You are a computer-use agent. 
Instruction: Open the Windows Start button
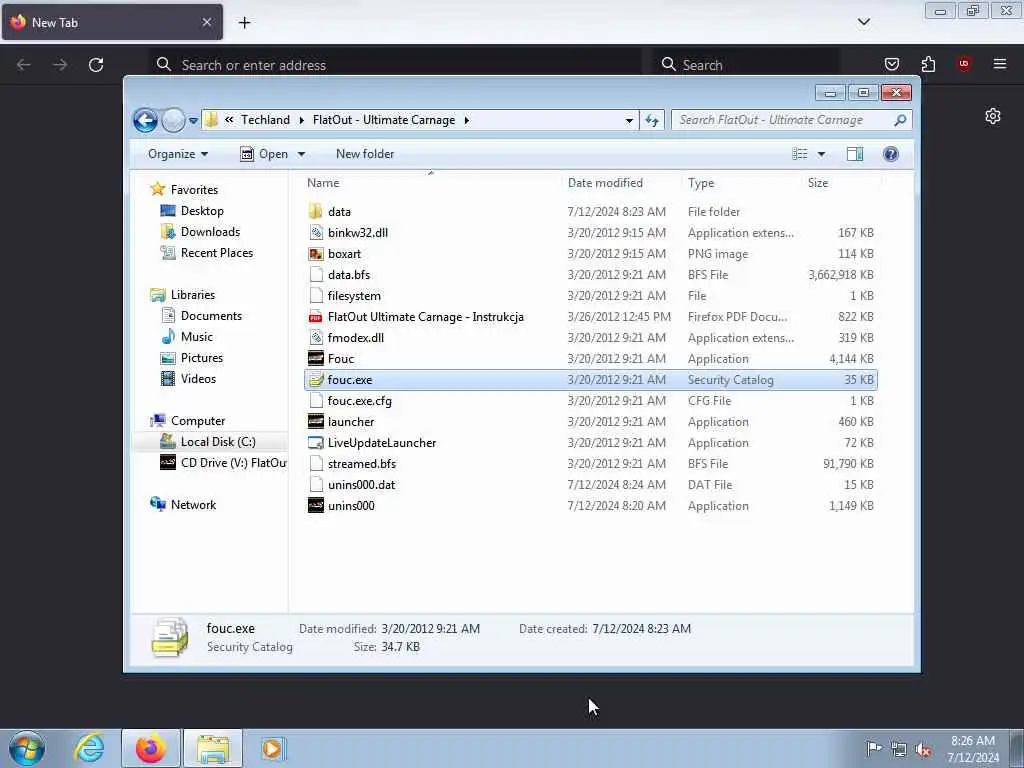pyautogui.click(x=27, y=748)
